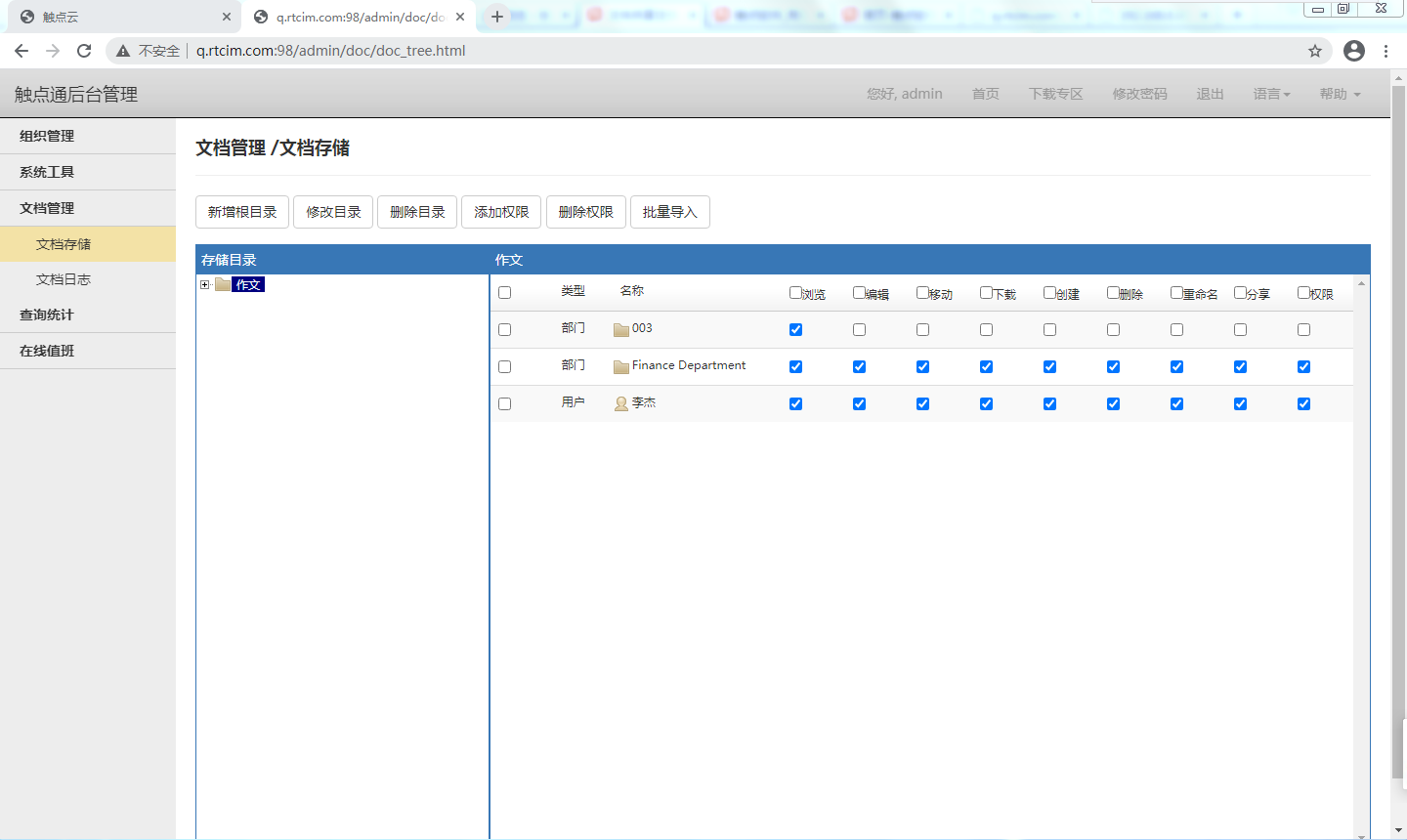The image size is (1407, 840).
Task: Click the browser reload icon
Action: click(84, 51)
